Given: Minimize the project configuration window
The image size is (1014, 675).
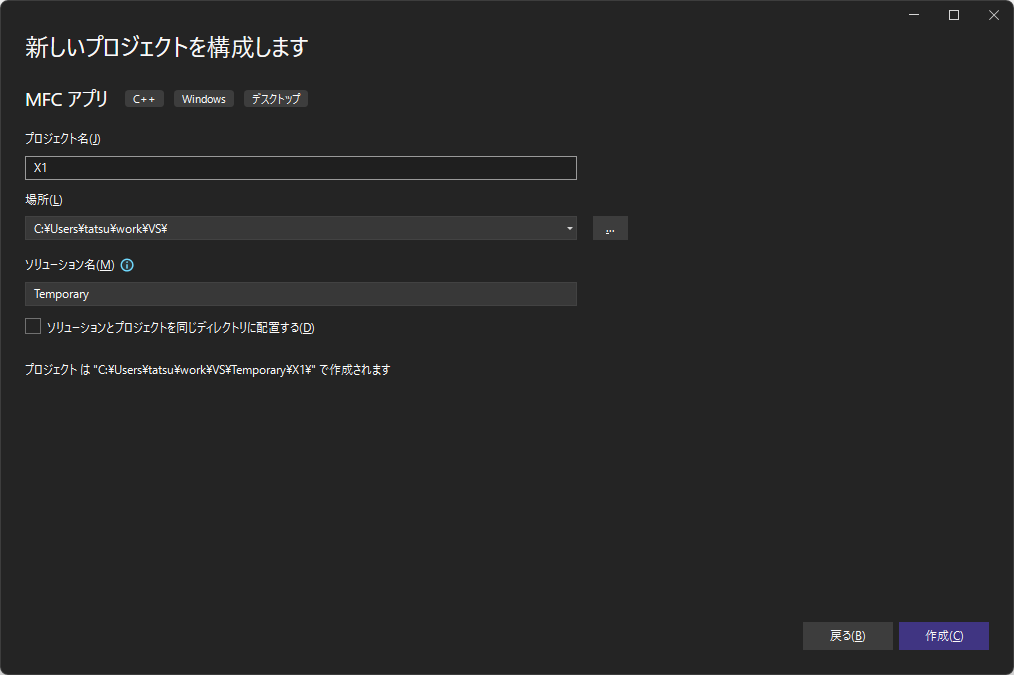Looking at the screenshot, I should pos(914,15).
